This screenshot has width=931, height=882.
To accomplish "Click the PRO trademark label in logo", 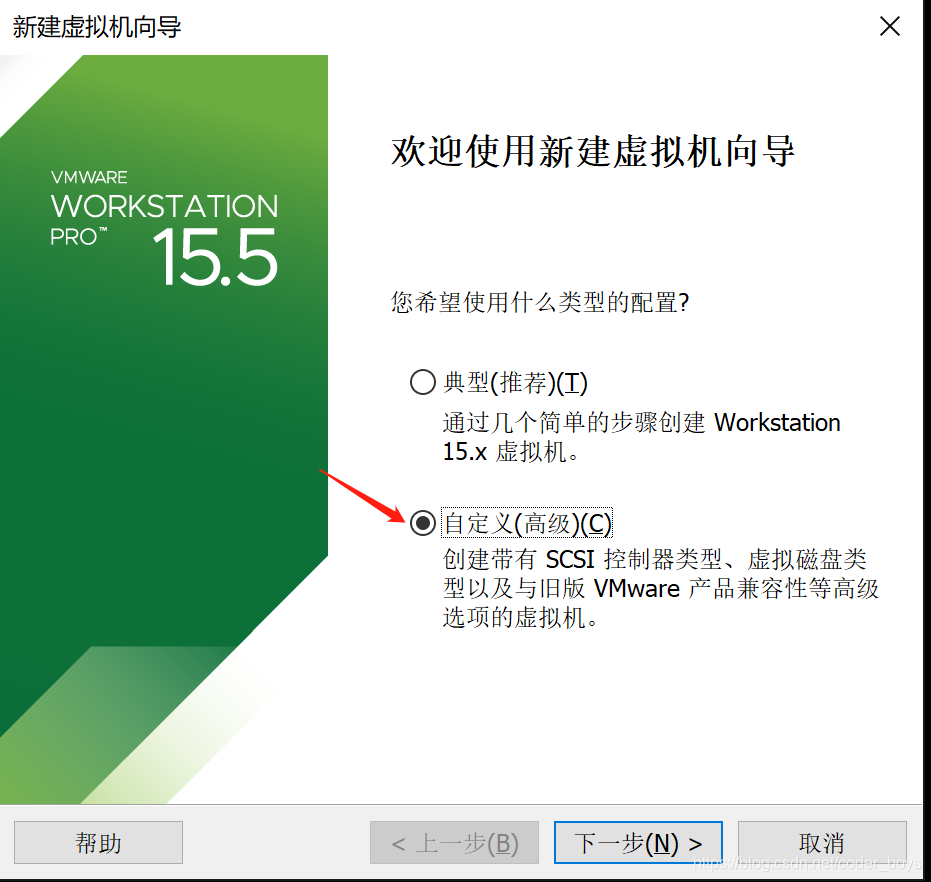I will 78,236.
